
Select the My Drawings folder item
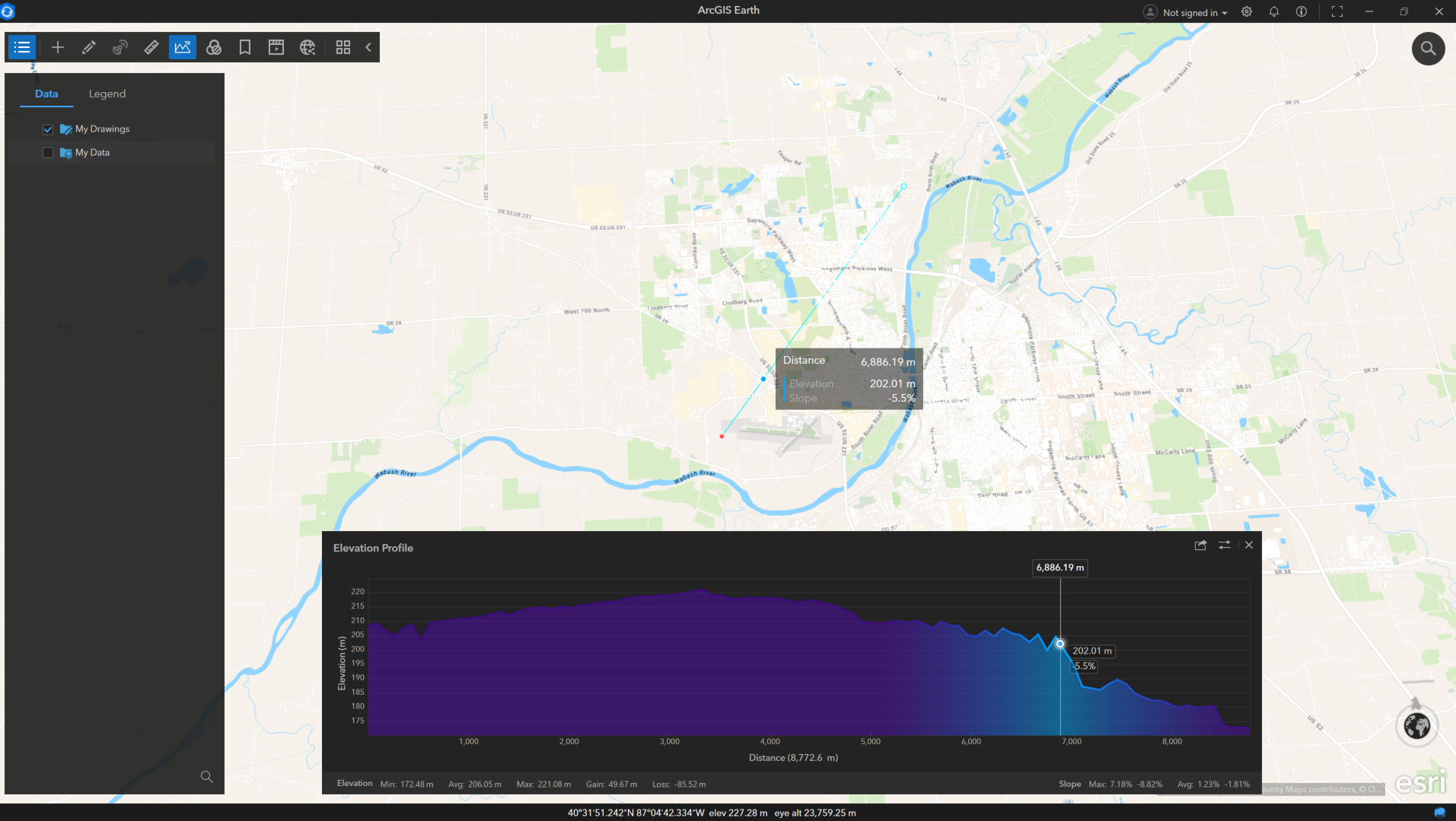point(102,129)
